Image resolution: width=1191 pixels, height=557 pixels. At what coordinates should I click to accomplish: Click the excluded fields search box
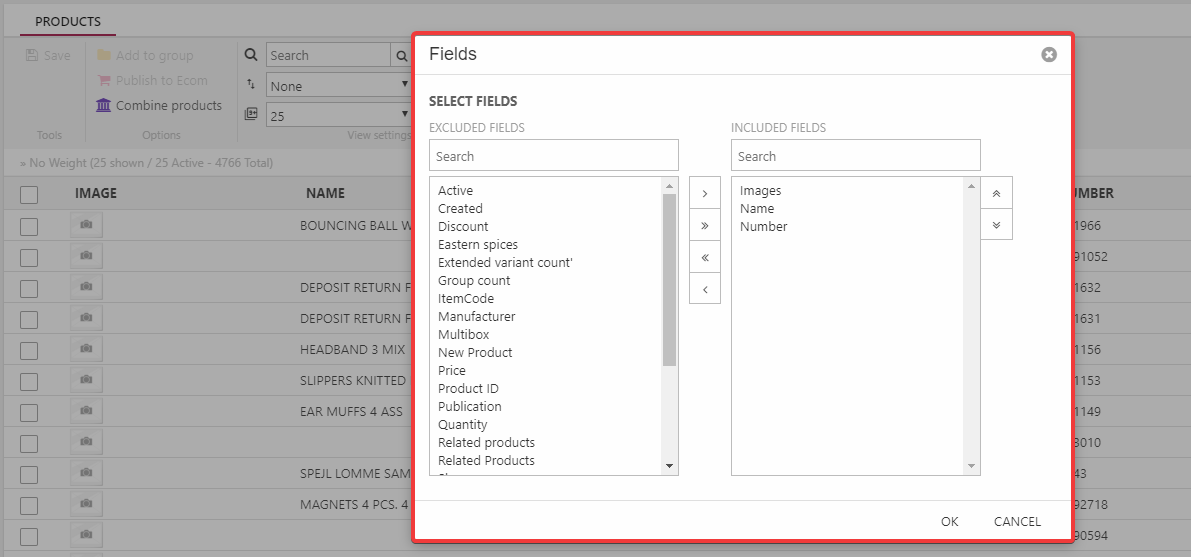click(x=553, y=156)
